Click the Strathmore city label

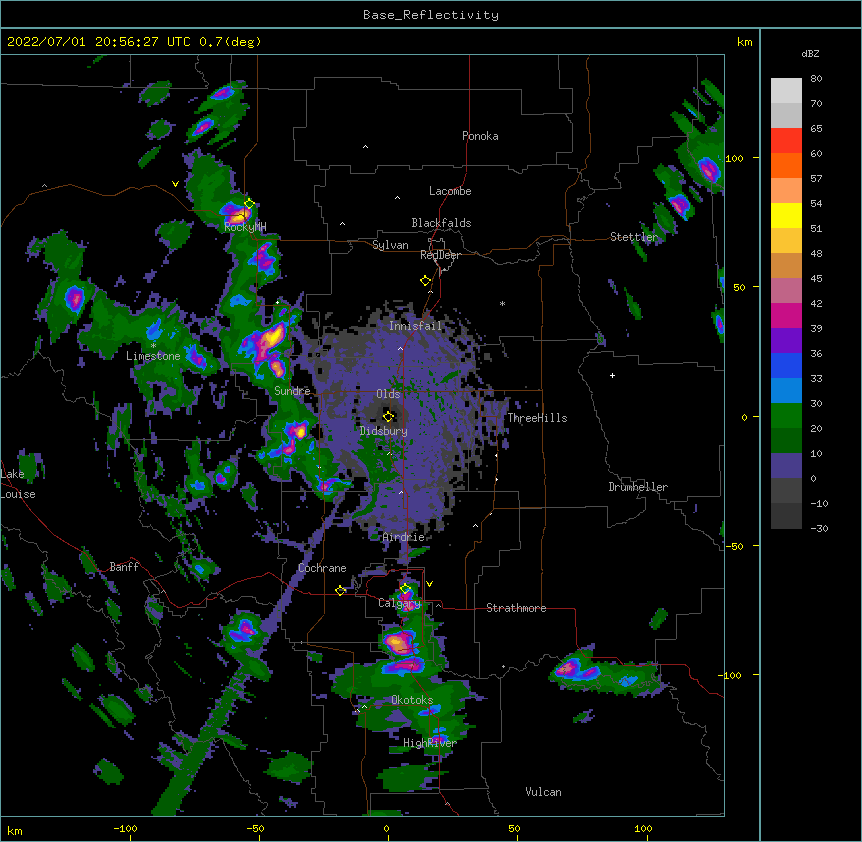pos(516,608)
